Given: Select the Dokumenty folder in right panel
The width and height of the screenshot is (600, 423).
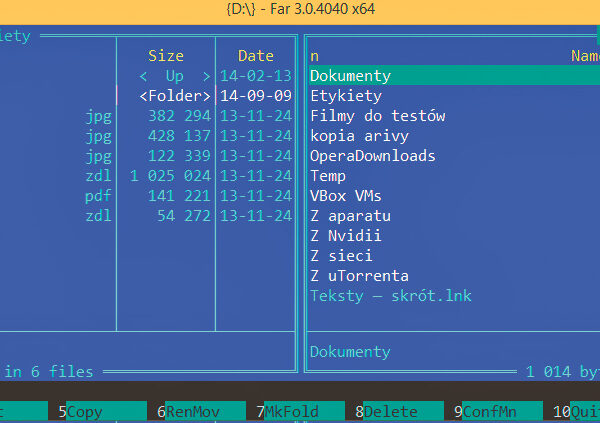Looking at the screenshot, I should [350, 76].
